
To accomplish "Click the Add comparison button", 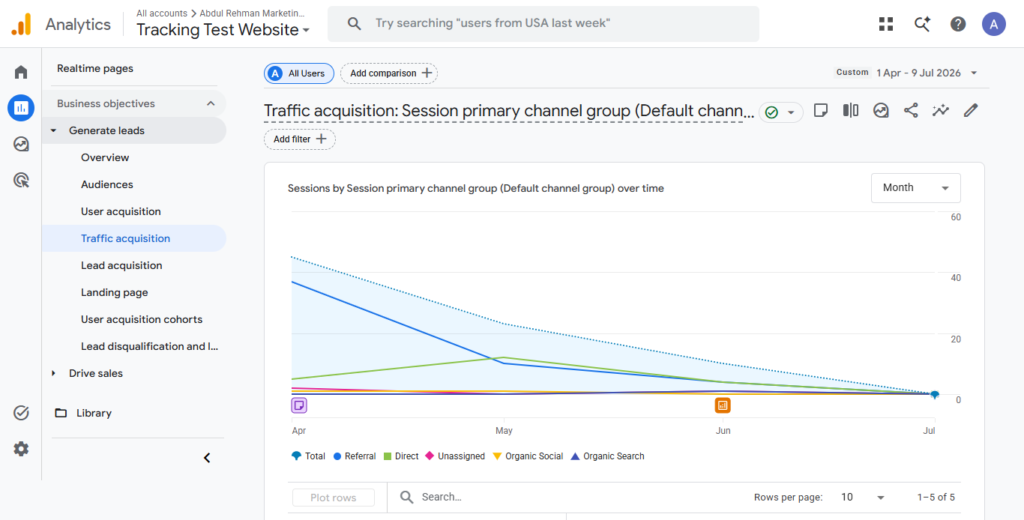I will tap(389, 73).
